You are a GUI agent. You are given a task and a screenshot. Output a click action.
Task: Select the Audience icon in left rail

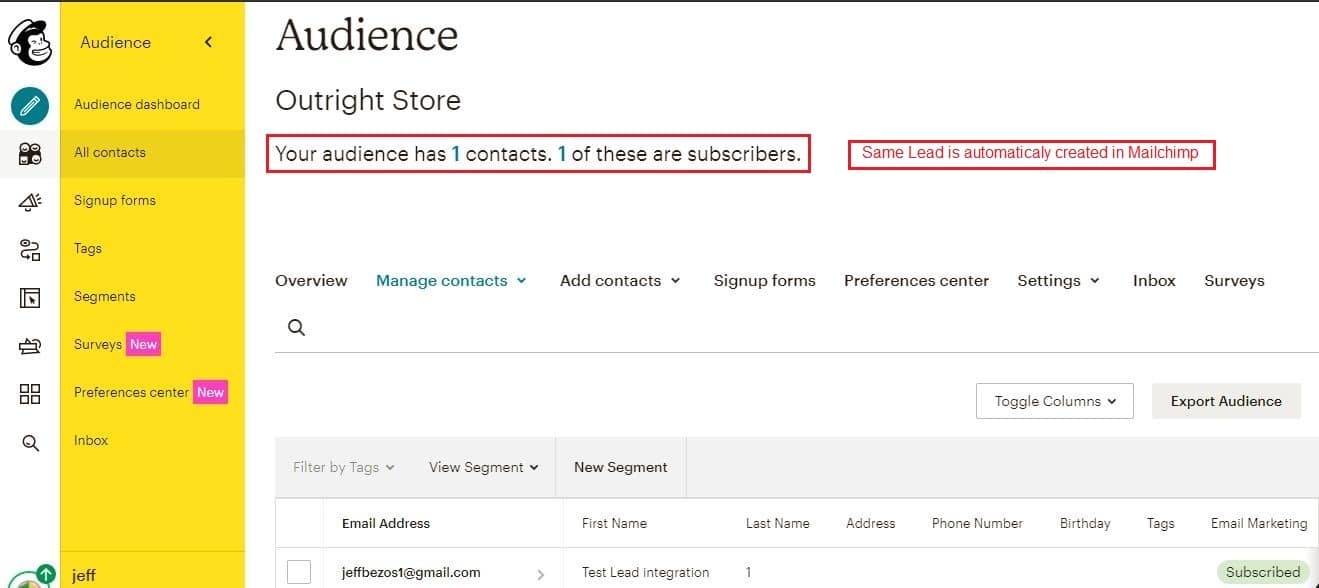click(x=30, y=153)
